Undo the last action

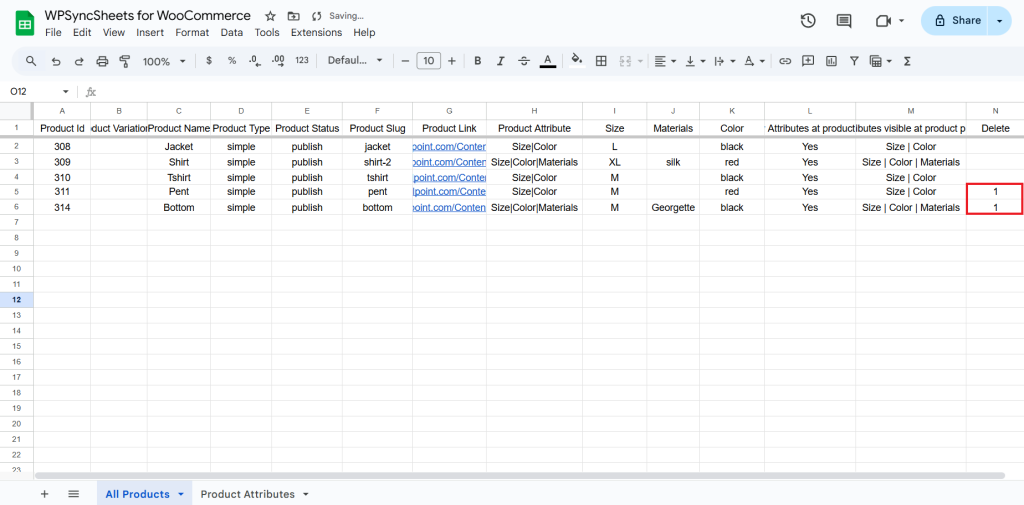pos(56,61)
